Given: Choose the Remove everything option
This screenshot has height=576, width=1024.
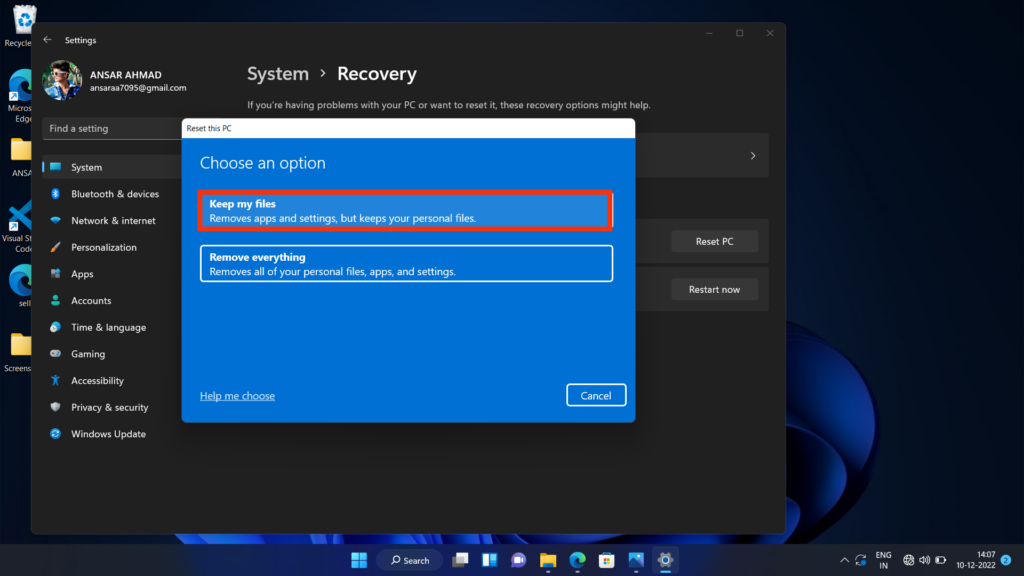Looking at the screenshot, I should pyautogui.click(x=406, y=263).
